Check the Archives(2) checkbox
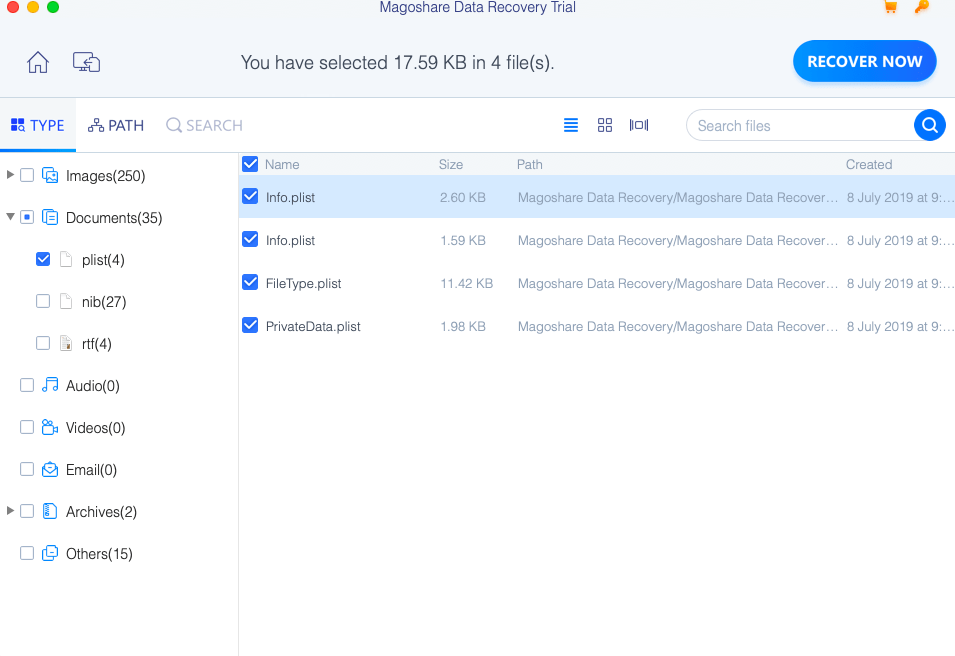The image size is (955, 656). click(27, 511)
